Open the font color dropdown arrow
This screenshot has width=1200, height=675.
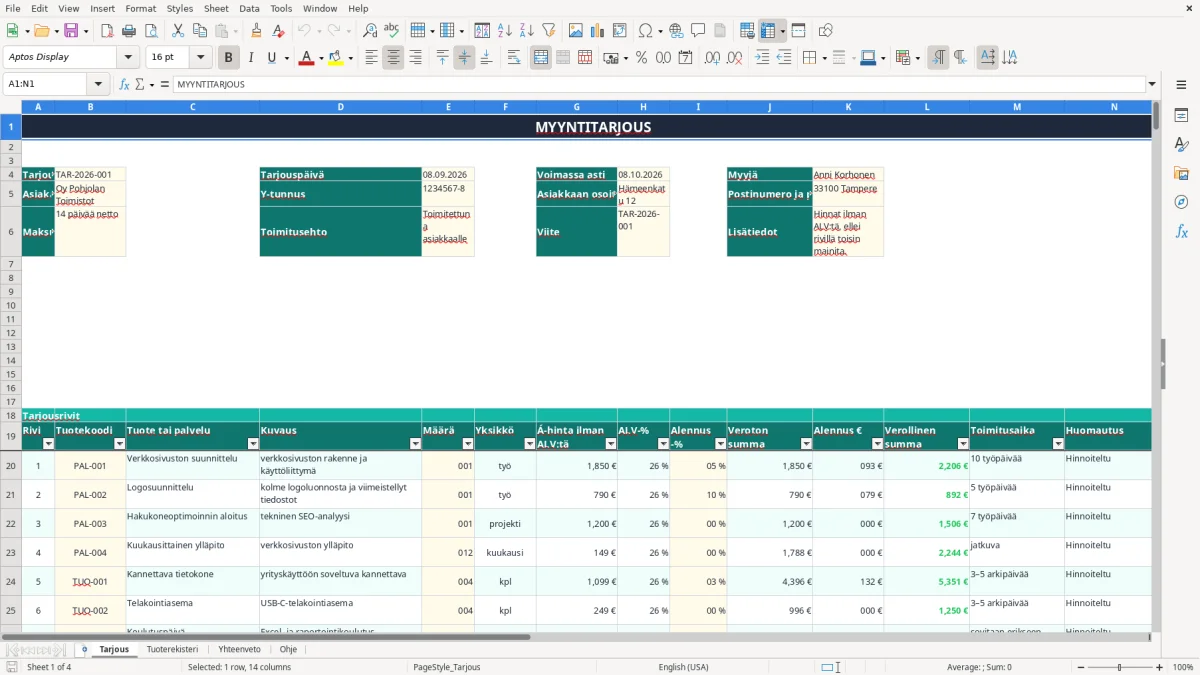point(321,58)
